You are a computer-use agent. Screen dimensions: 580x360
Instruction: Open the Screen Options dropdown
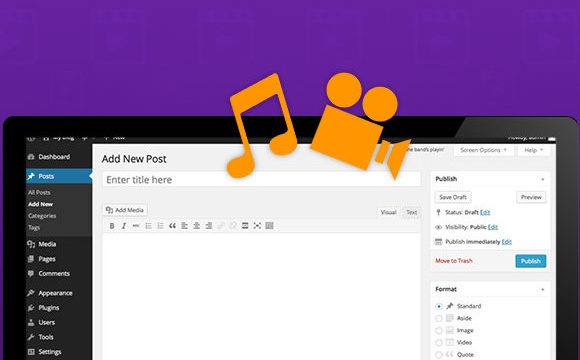[x=483, y=150]
